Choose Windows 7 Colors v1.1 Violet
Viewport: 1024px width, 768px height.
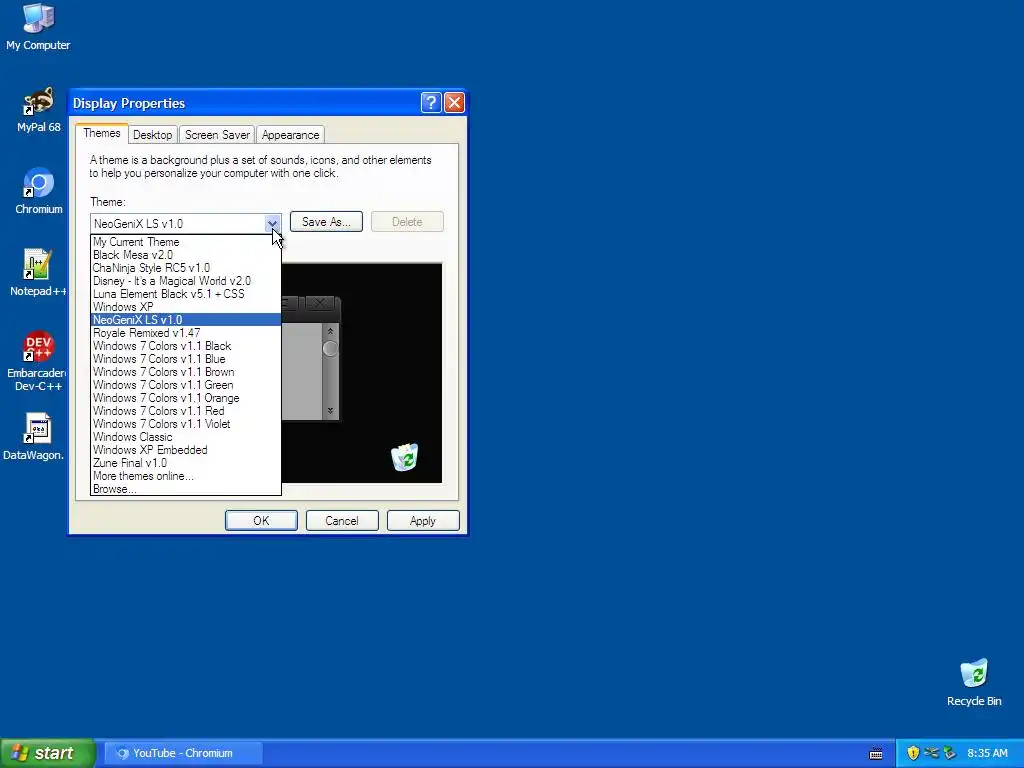185,424
